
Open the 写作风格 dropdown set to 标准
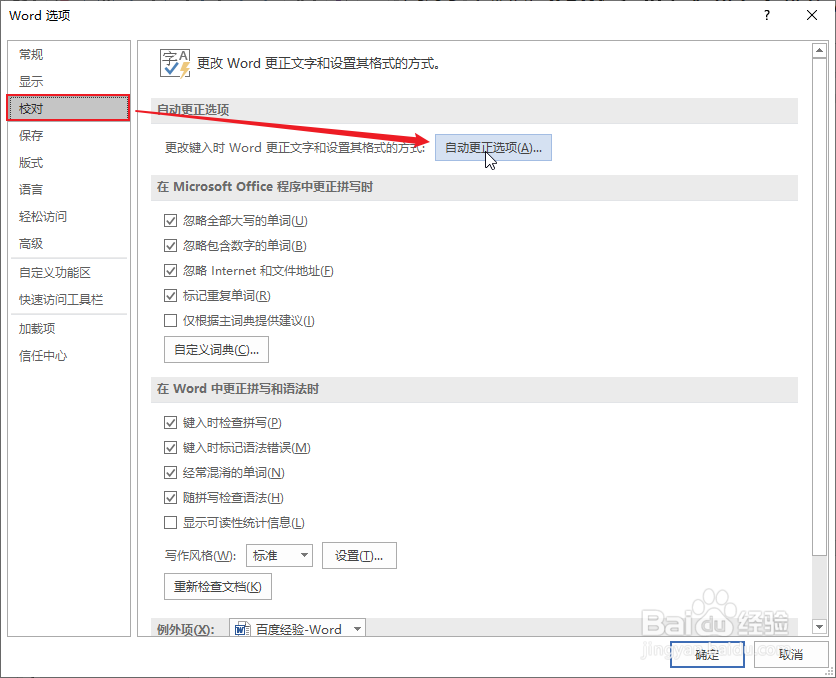tap(279, 555)
